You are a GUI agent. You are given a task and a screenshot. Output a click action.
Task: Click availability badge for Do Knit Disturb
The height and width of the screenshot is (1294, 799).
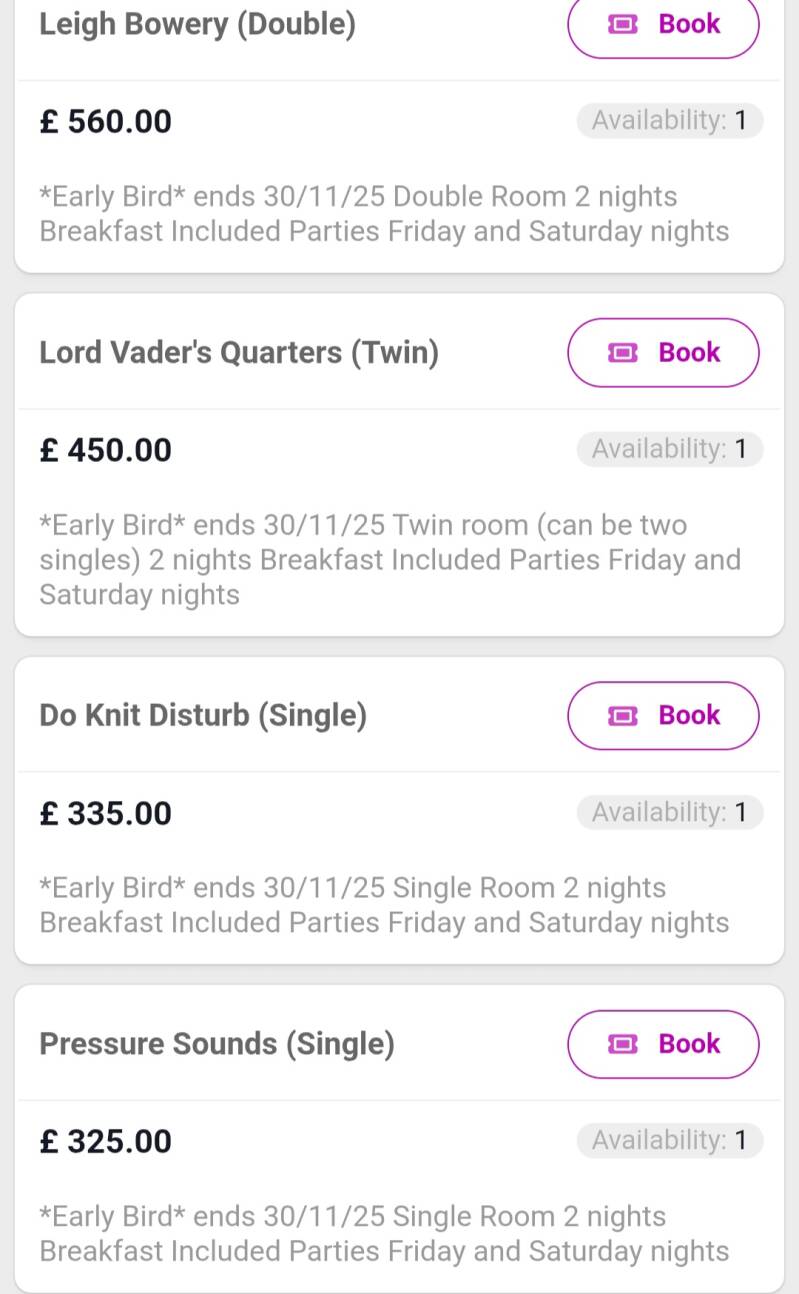pyautogui.click(x=669, y=813)
